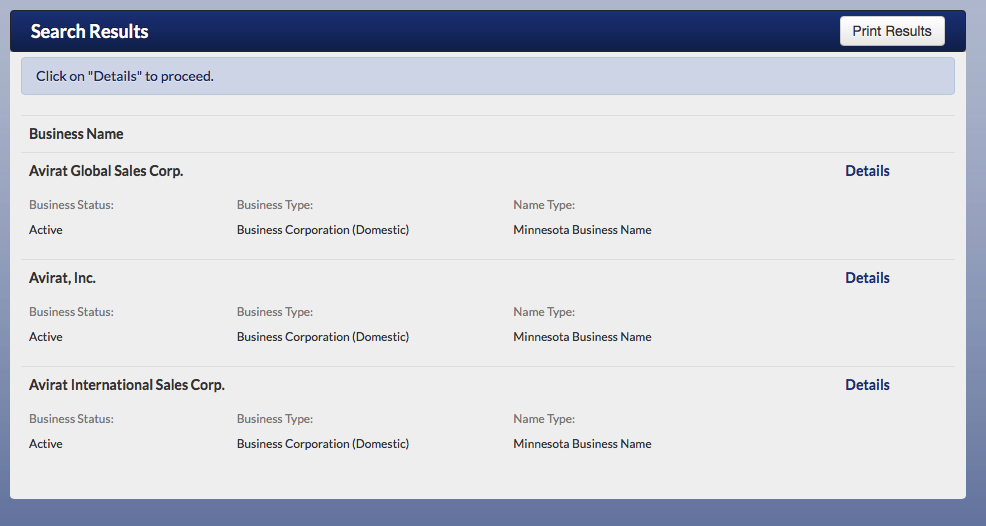Open Details for Avirat International Sales Corp.

click(x=867, y=385)
